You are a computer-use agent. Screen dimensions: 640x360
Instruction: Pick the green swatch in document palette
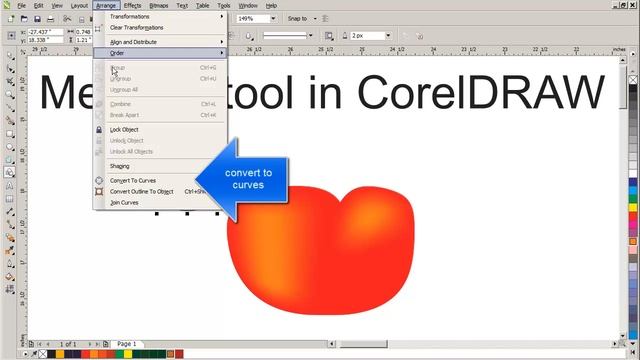pyautogui.click(x=120, y=354)
